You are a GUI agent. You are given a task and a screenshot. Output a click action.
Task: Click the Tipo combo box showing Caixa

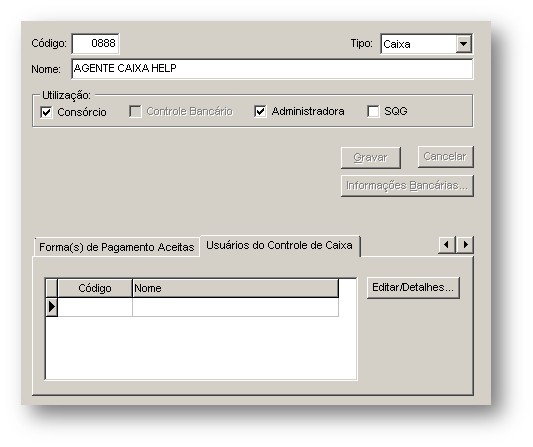click(426, 44)
